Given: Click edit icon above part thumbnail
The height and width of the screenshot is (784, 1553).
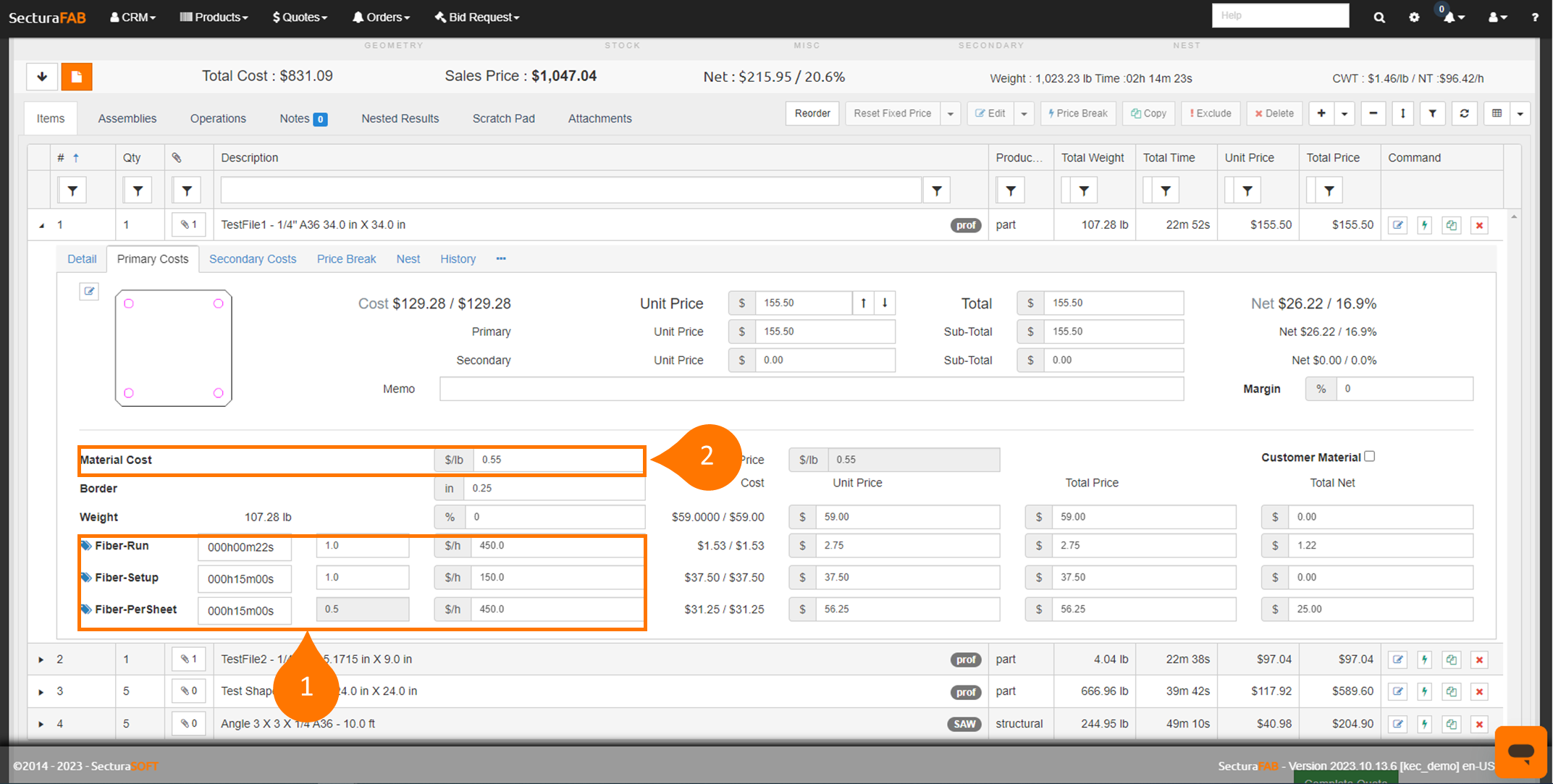Looking at the screenshot, I should pyautogui.click(x=89, y=291).
